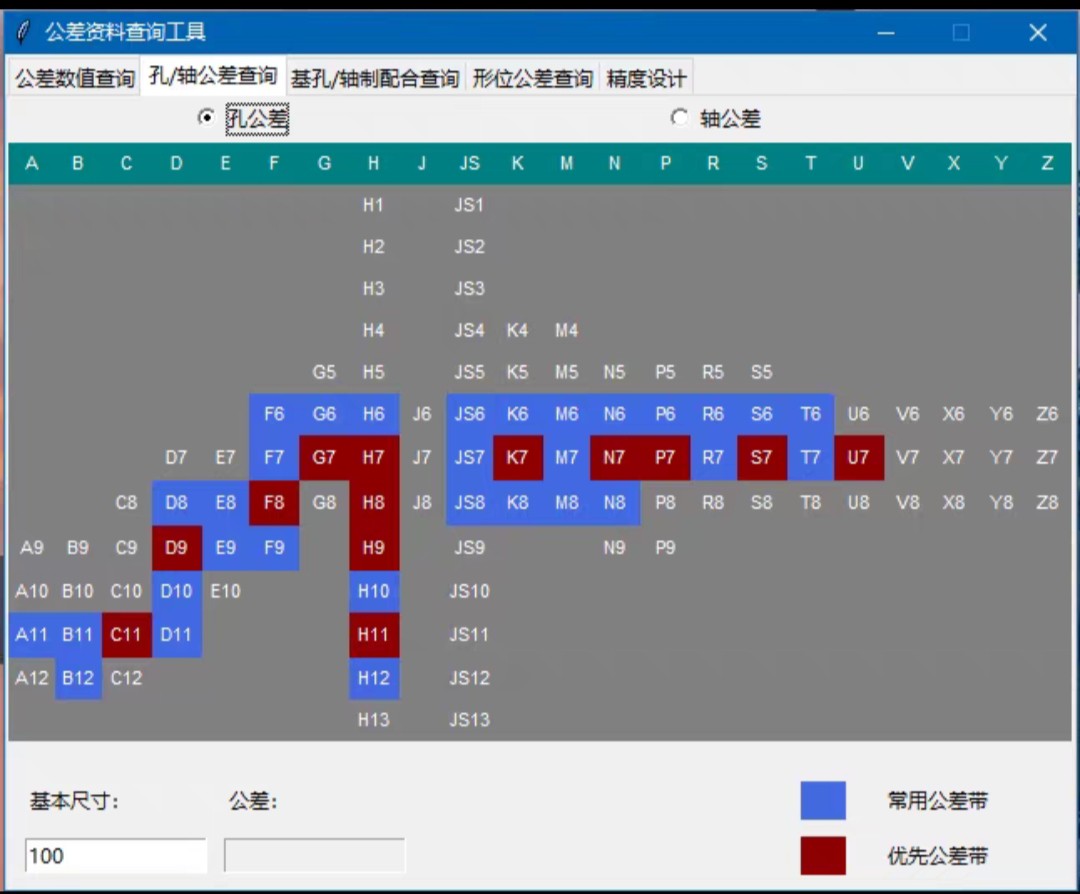Minimize the 公差资料查询工具 window
Image resolution: width=1080 pixels, height=894 pixels.
(886, 32)
